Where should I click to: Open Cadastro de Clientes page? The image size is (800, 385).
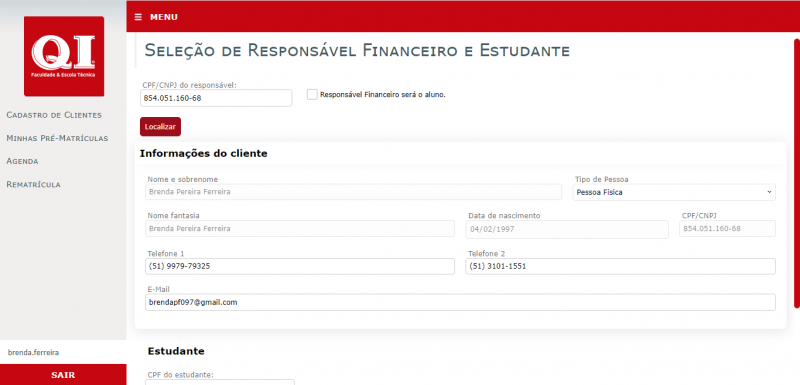[x=54, y=115]
